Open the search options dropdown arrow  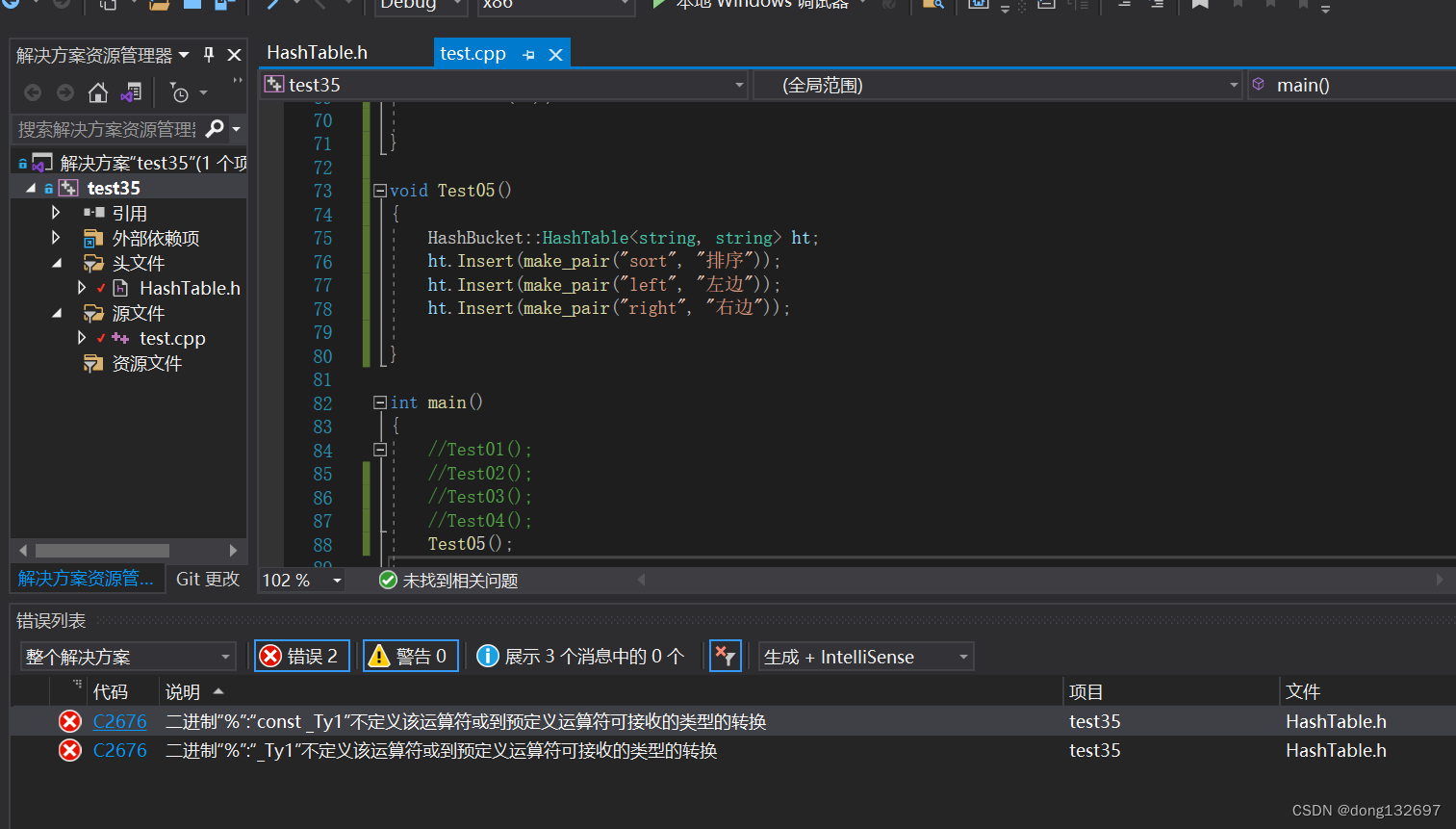tap(236, 129)
